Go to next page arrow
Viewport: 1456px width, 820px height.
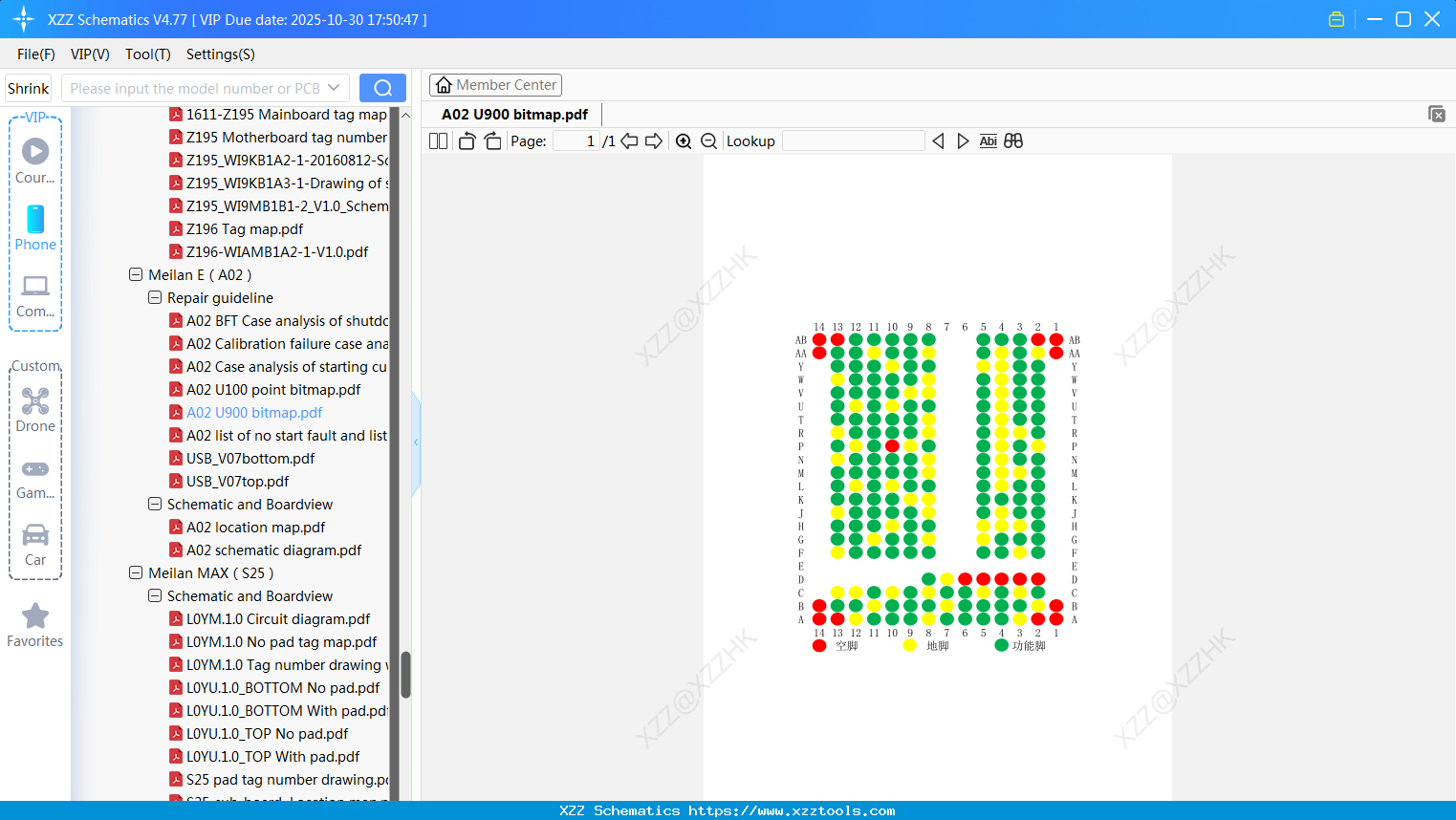coord(654,141)
